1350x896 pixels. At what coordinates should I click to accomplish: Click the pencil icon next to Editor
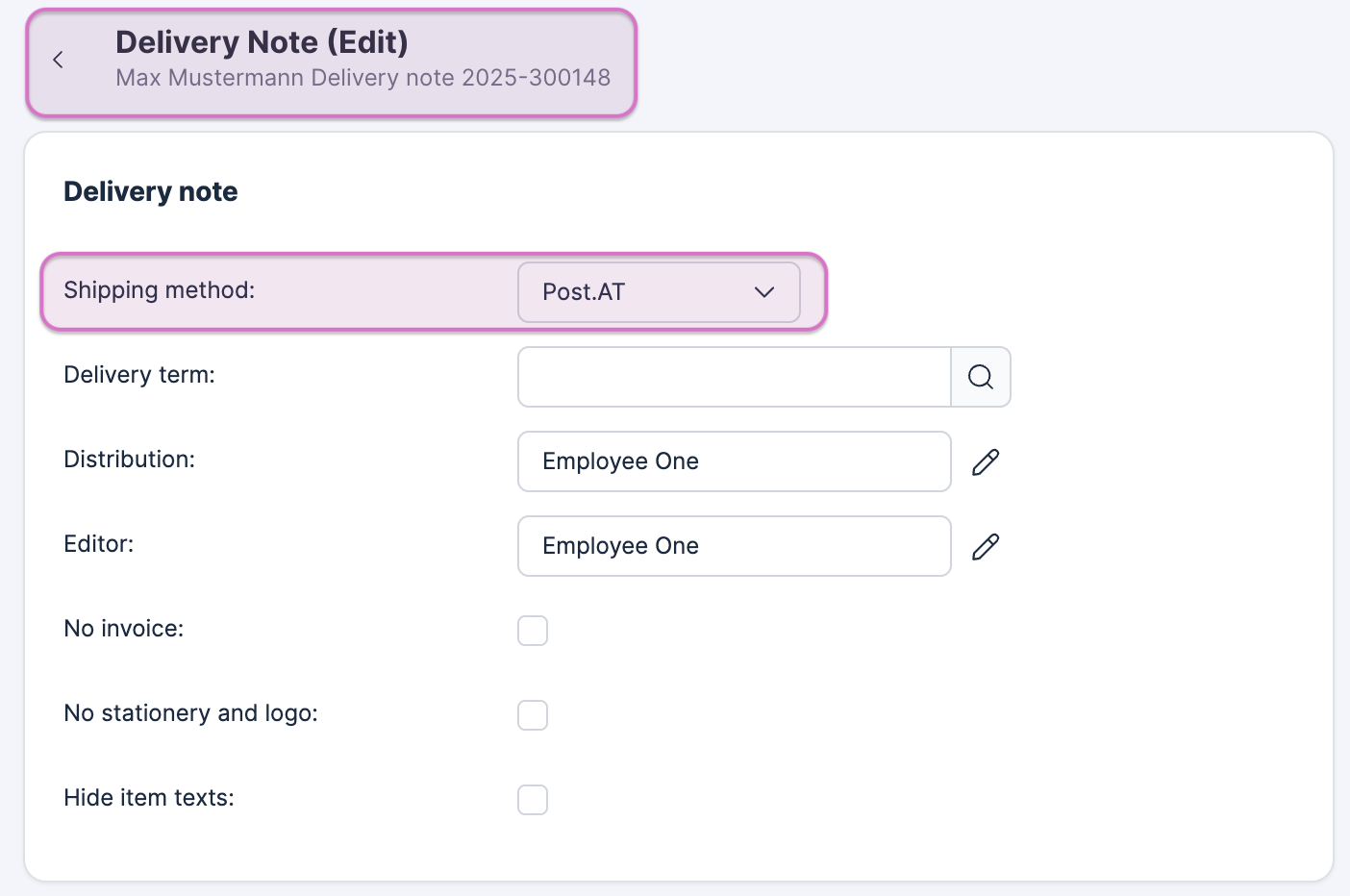tap(986, 547)
